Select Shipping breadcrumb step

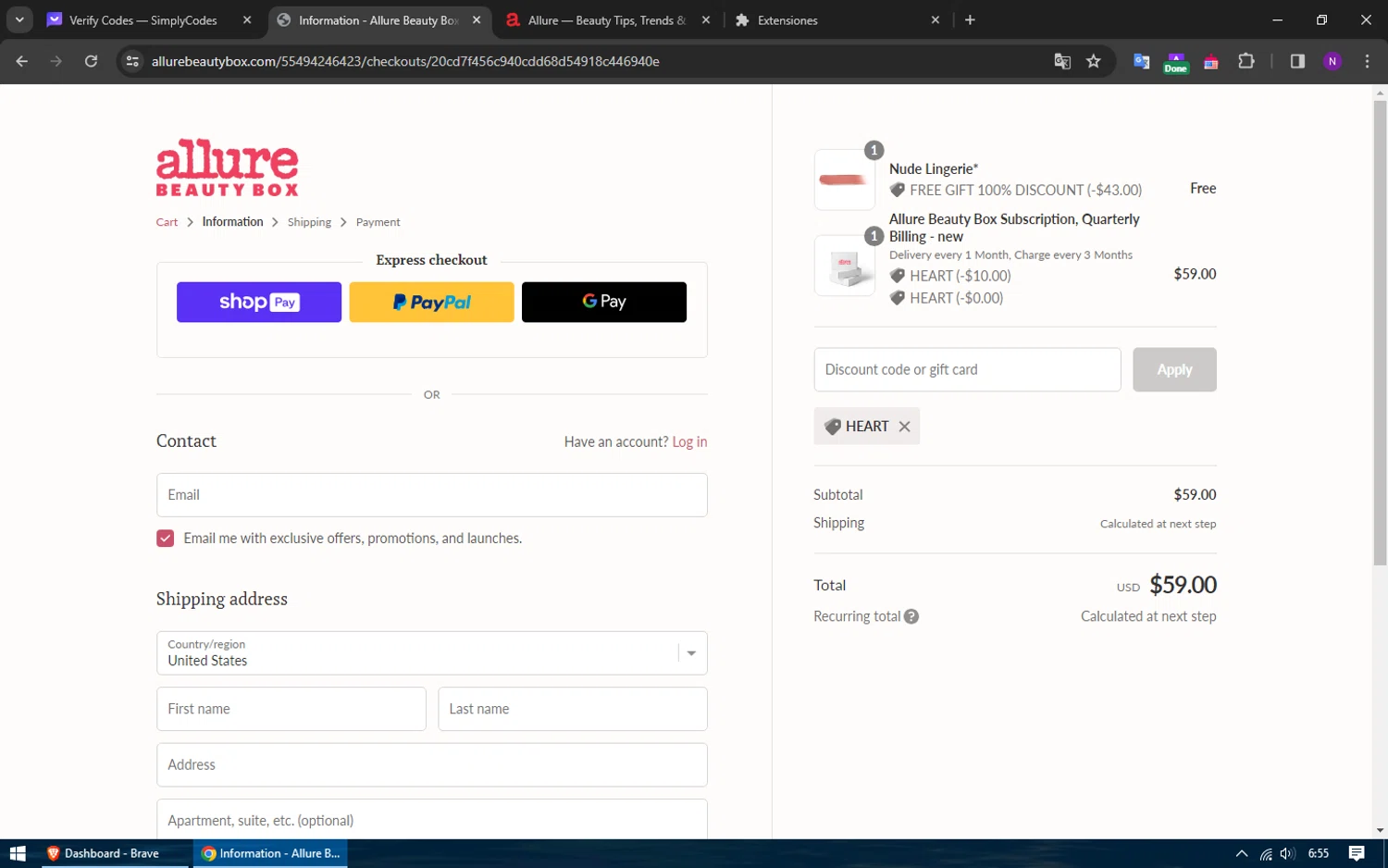[x=309, y=222]
